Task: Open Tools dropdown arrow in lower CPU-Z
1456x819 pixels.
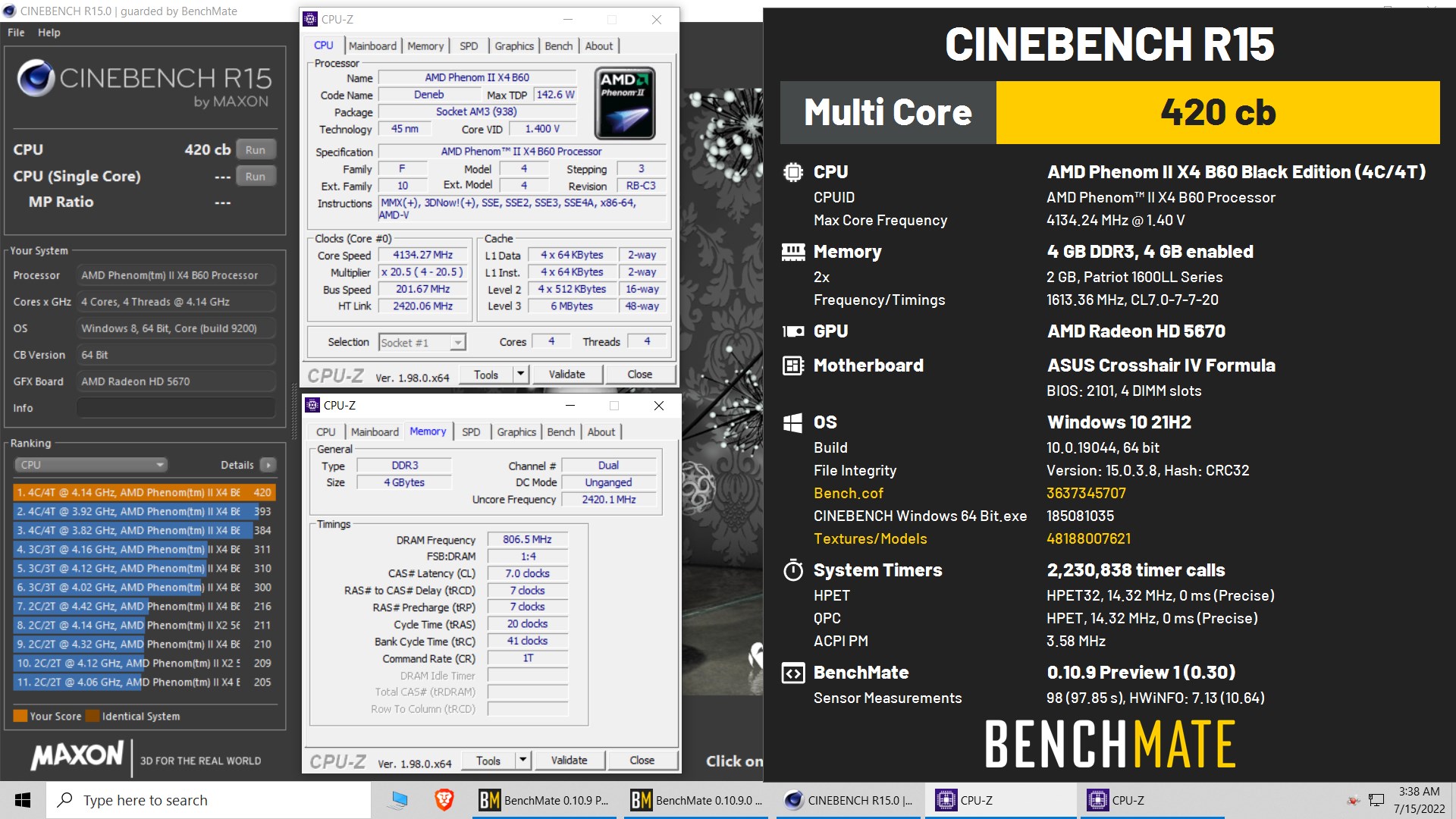Action: pyautogui.click(x=522, y=760)
